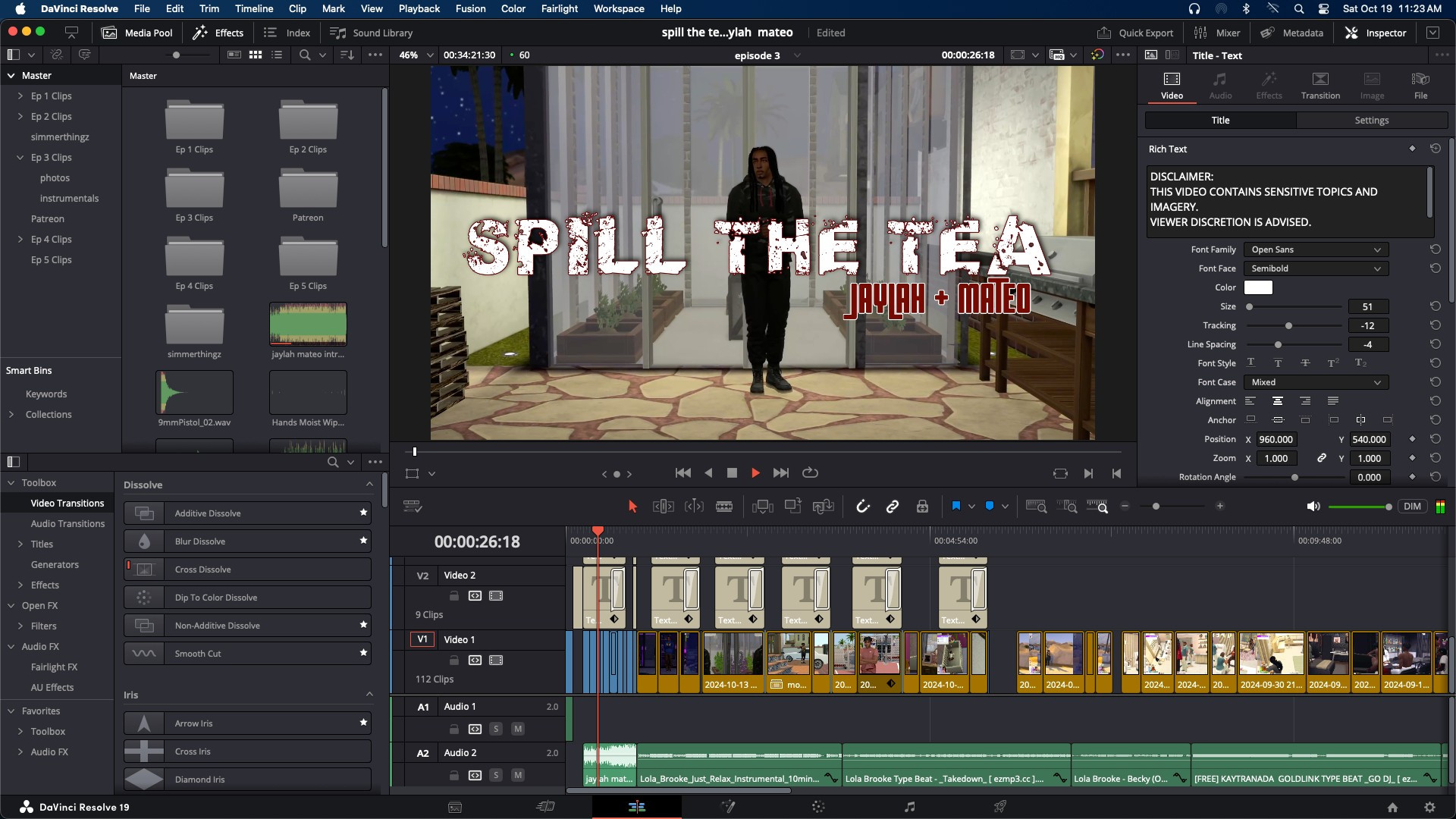The width and height of the screenshot is (1456, 819).
Task: Mute the Audio 2 track
Action: (518, 775)
